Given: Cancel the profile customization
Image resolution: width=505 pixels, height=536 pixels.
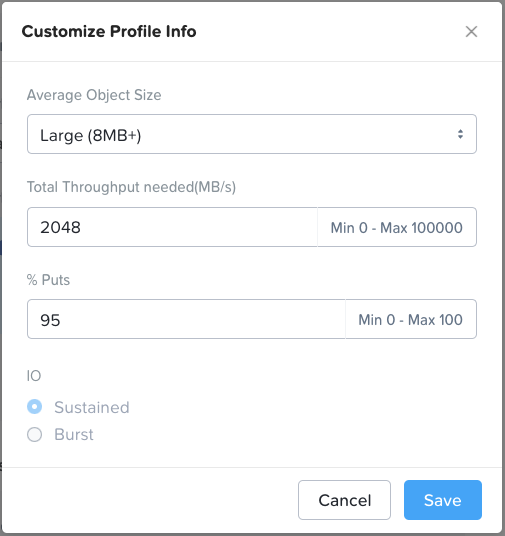Looking at the screenshot, I should point(344,500).
